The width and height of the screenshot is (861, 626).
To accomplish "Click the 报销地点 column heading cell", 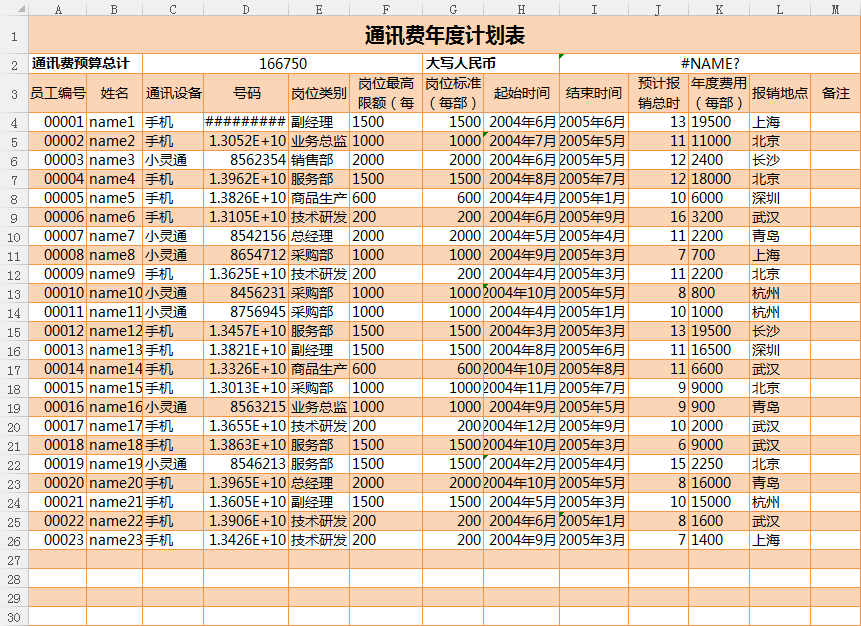I will click(779, 93).
